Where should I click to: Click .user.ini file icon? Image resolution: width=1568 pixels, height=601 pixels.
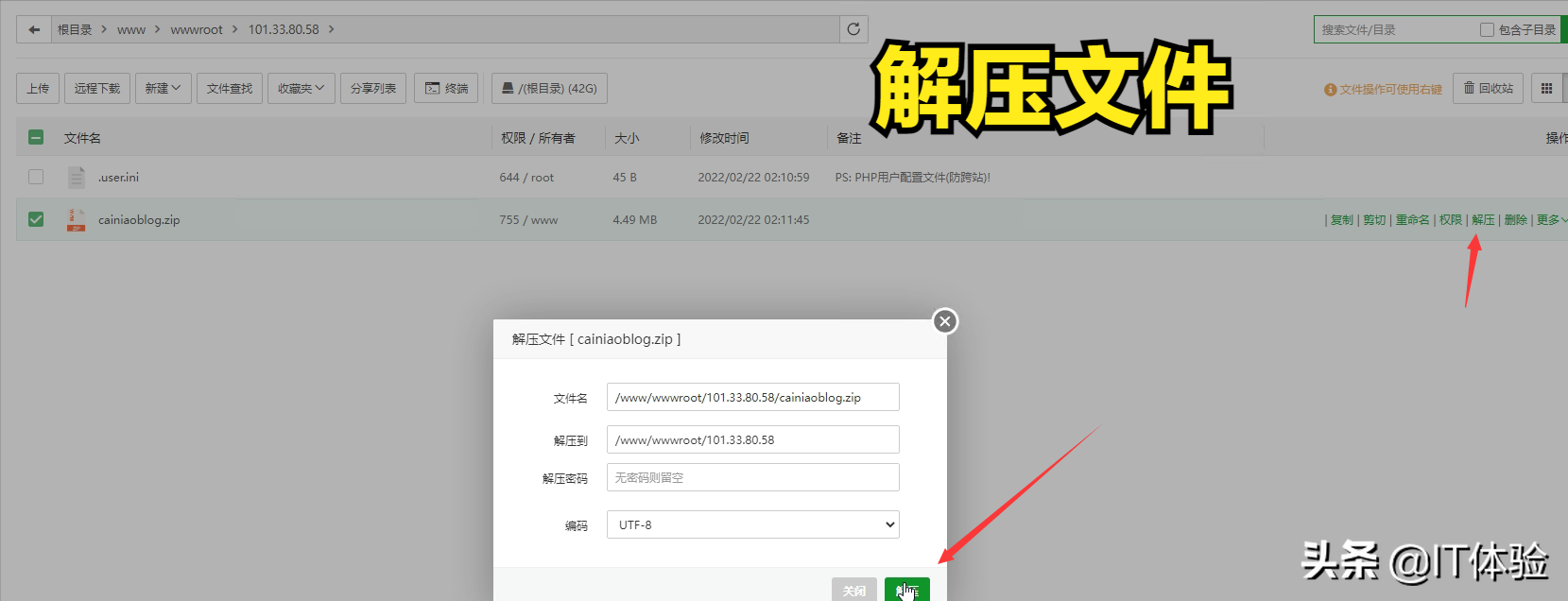(x=77, y=177)
